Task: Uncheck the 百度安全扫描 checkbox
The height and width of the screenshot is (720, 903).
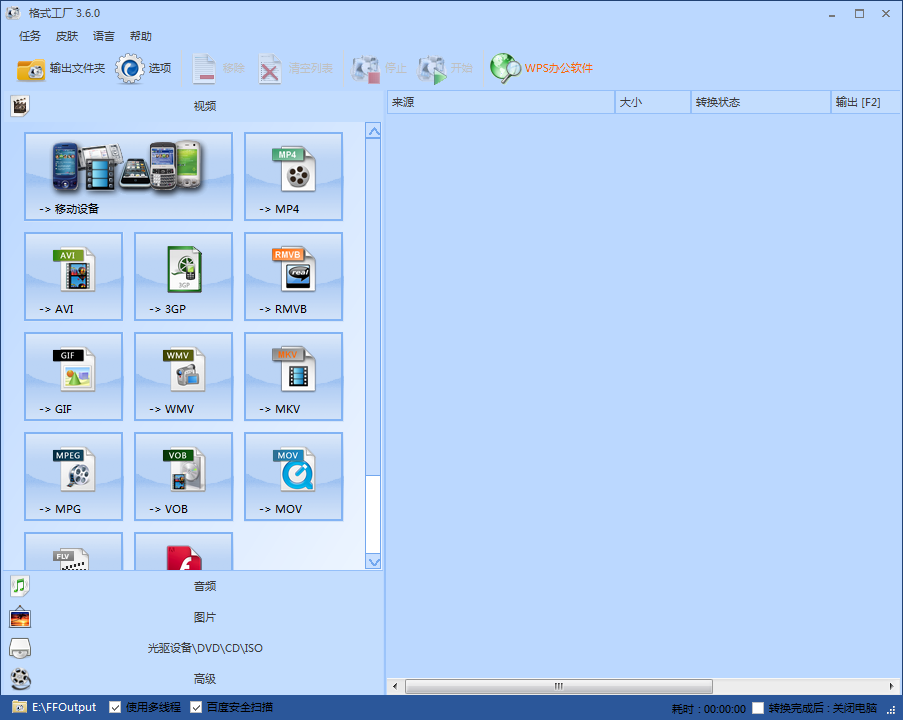Action: pos(196,708)
